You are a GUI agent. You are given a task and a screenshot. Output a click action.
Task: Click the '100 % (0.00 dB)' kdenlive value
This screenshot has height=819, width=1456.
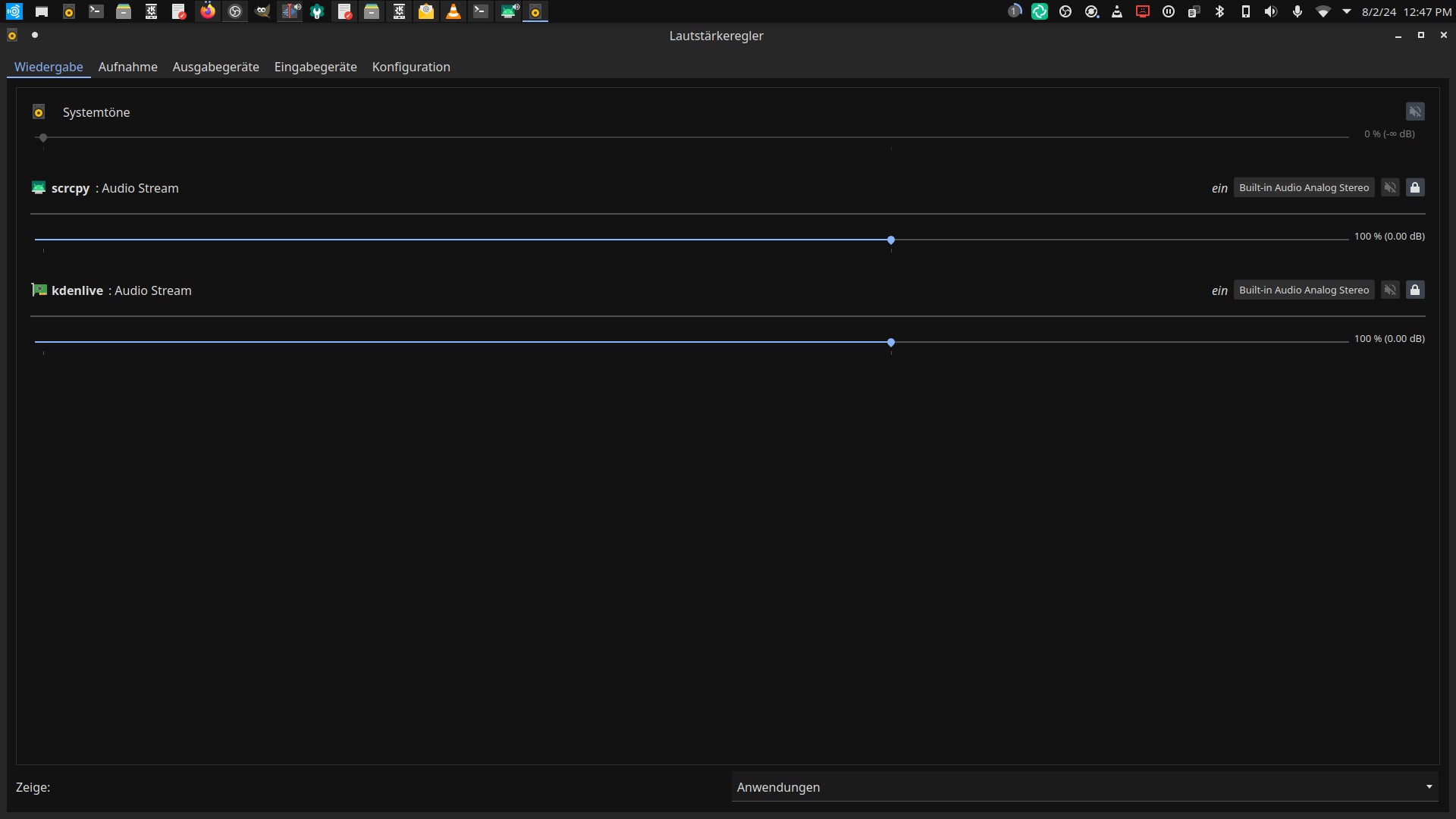[x=1389, y=338]
